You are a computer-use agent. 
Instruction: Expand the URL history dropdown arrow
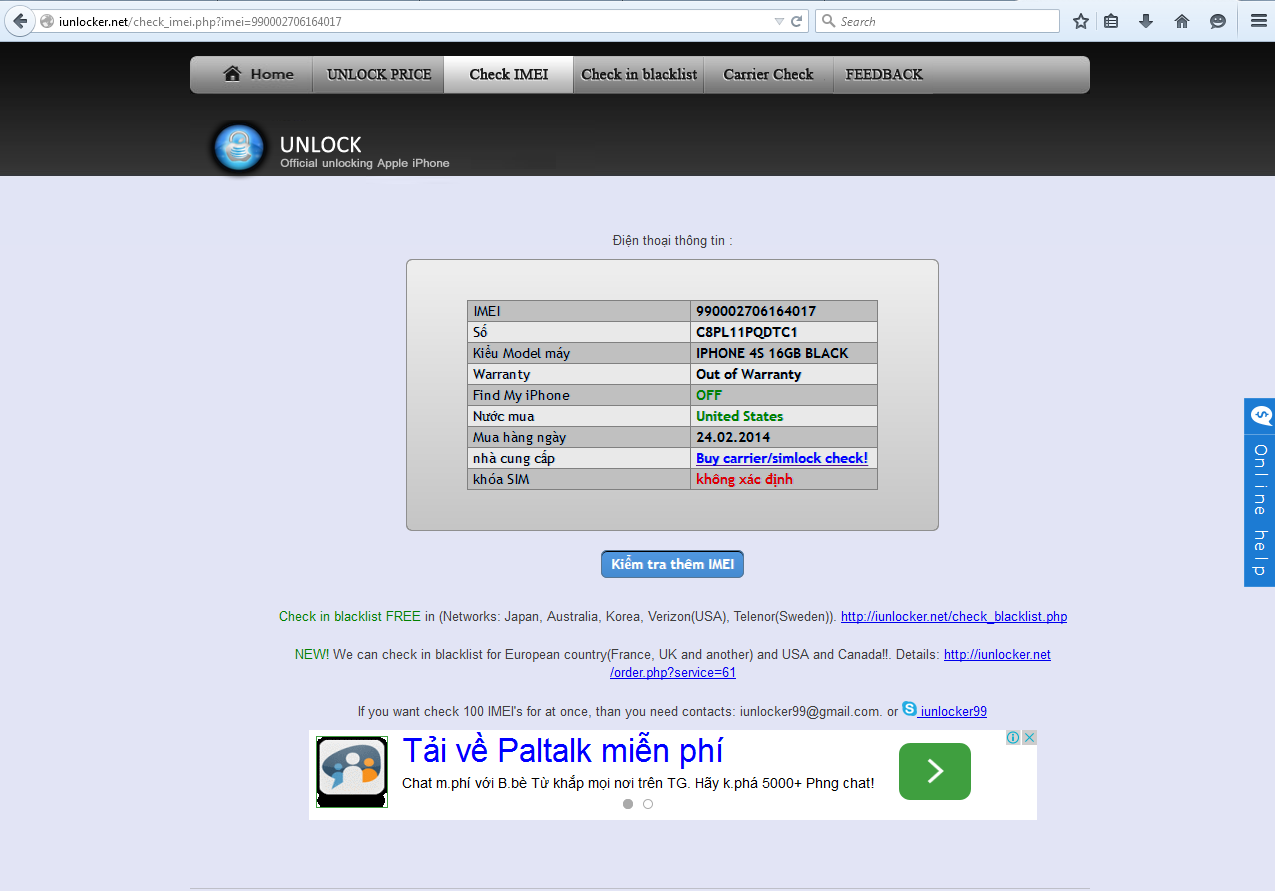779,21
